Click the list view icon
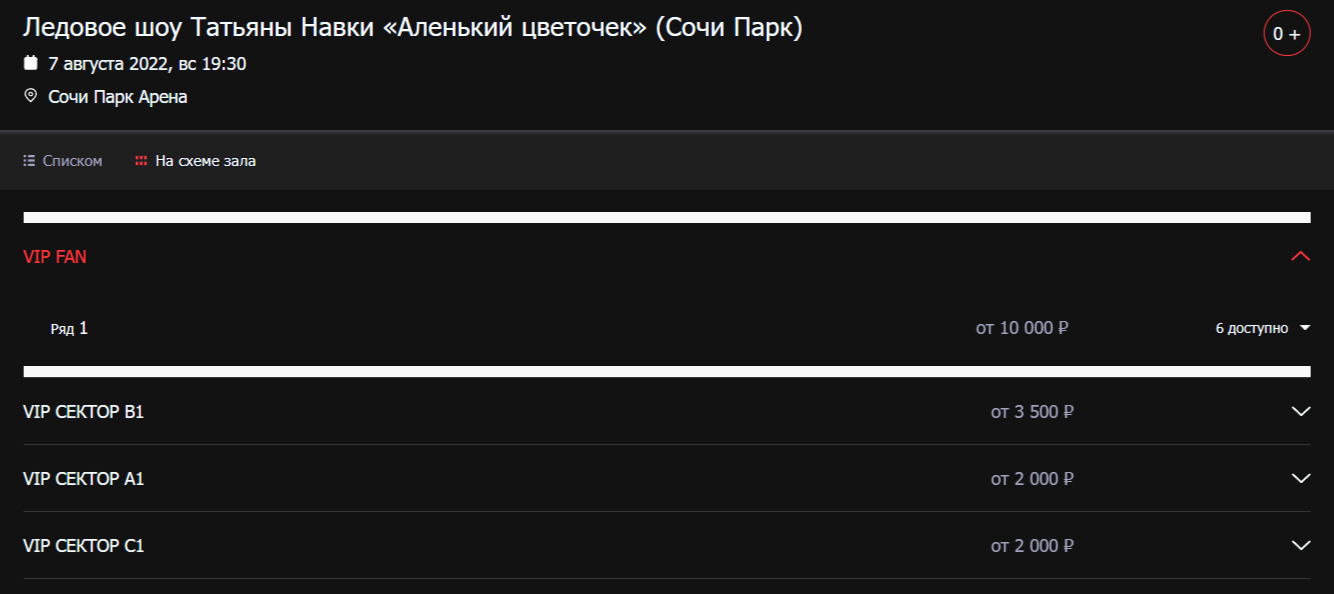The width and height of the screenshot is (1334, 594). click(29, 161)
